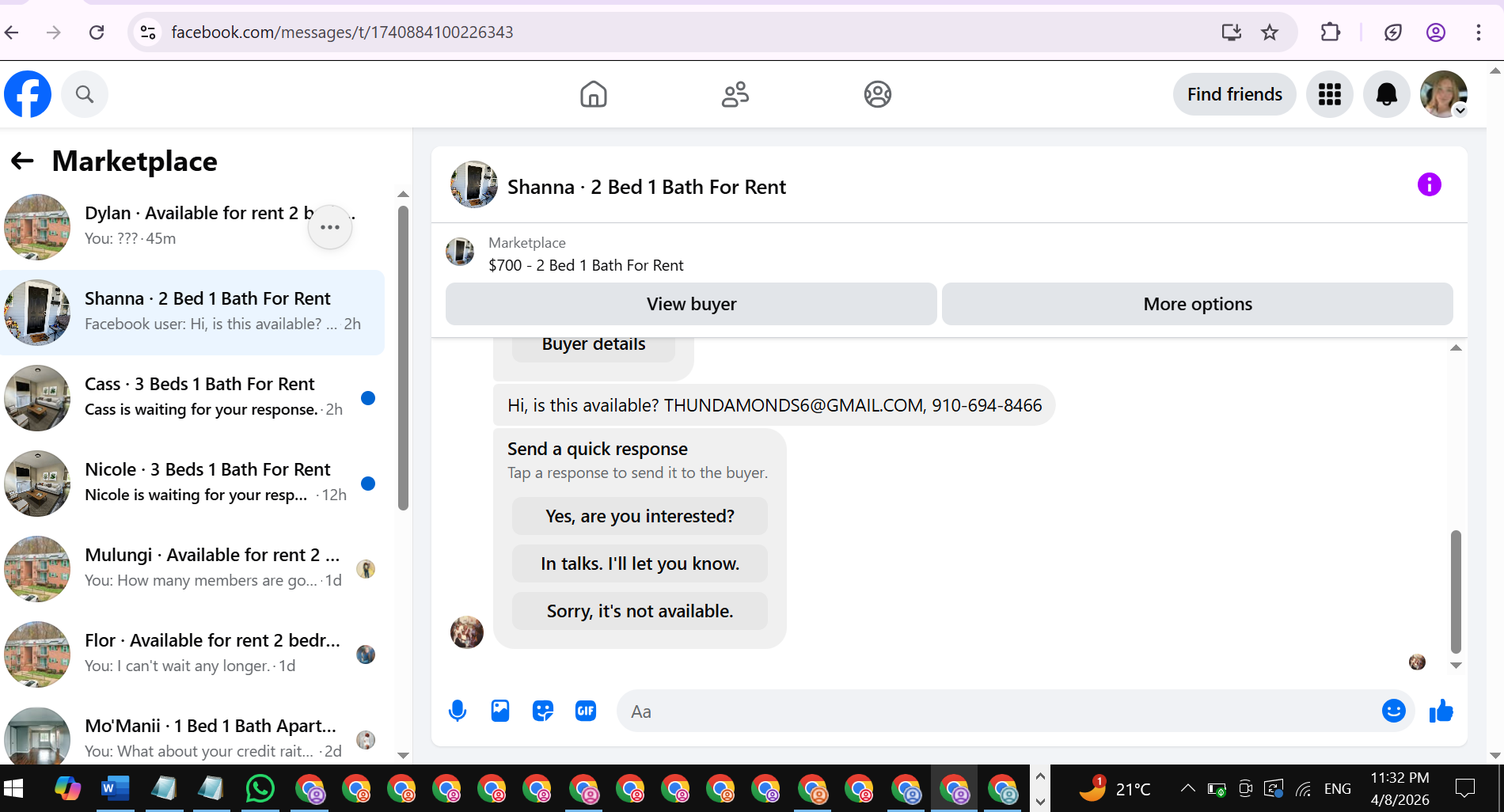The image size is (1504, 812).
Task: Open Word from the taskbar
Action: pyautogui.click(x=116, y=788)
